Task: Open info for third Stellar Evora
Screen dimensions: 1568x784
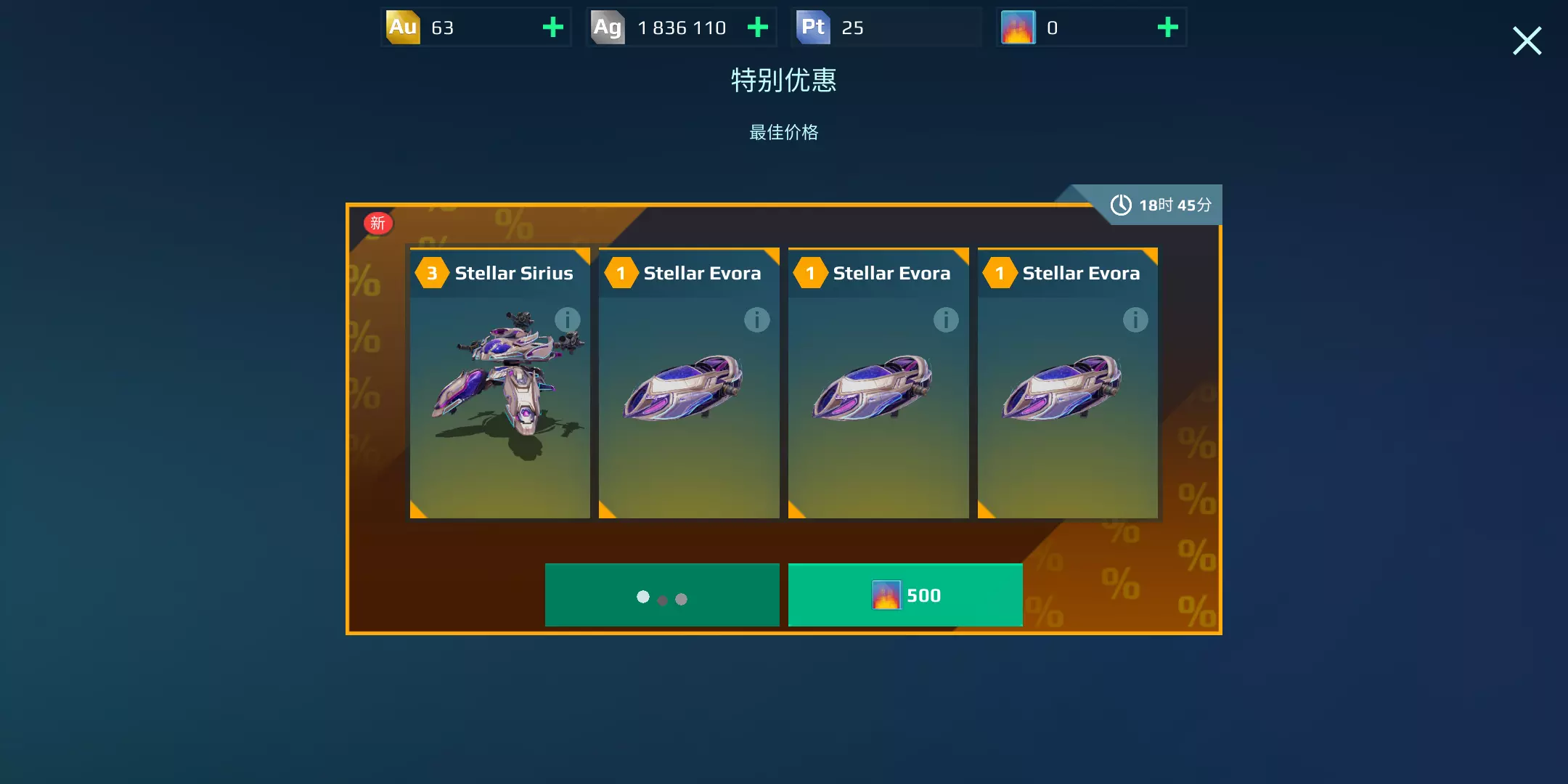Action: tap(1135, 319)
